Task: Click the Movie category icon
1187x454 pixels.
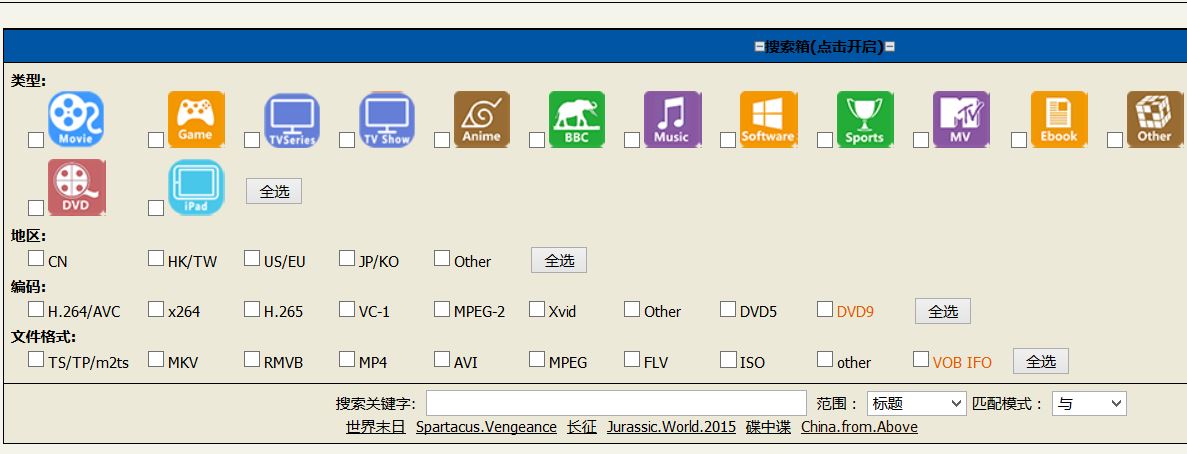Action: [x=76, y=119]
